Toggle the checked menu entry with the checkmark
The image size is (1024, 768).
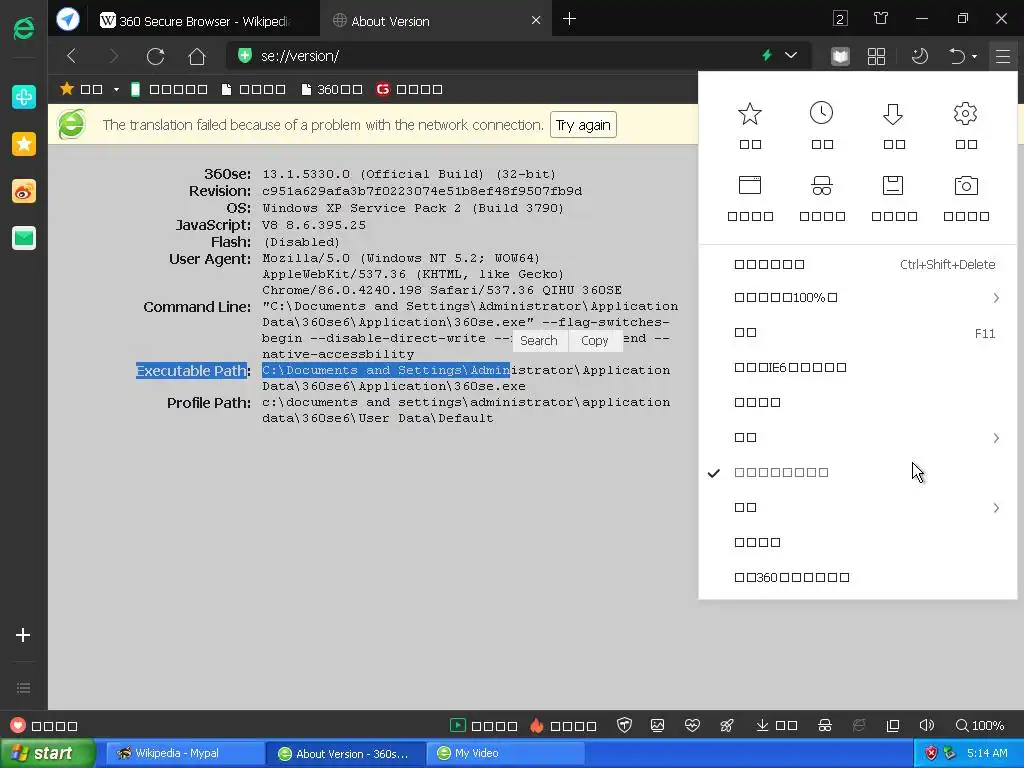pyautogui.click(x=857, y=472)
